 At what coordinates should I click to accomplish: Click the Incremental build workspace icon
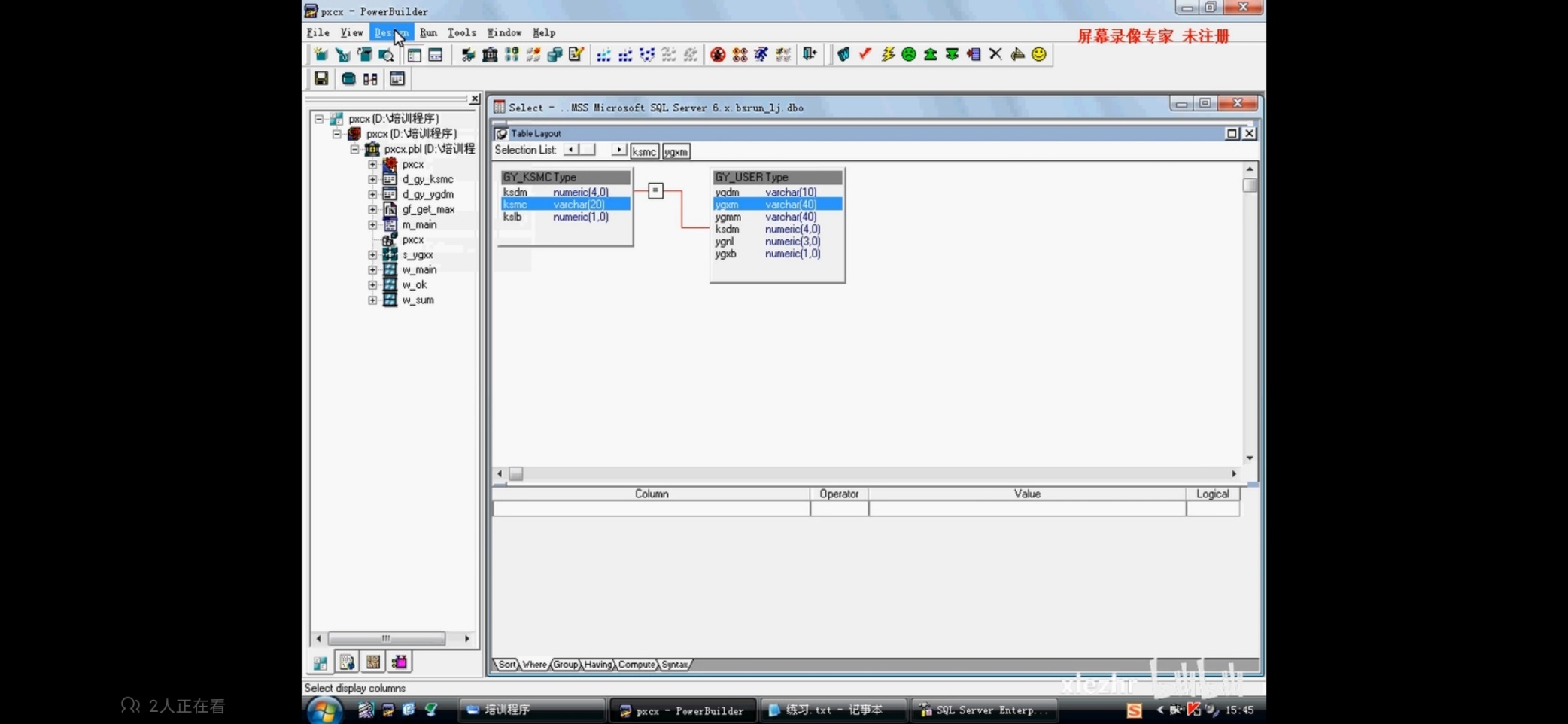pyautogui.click(x=603, y=54)
